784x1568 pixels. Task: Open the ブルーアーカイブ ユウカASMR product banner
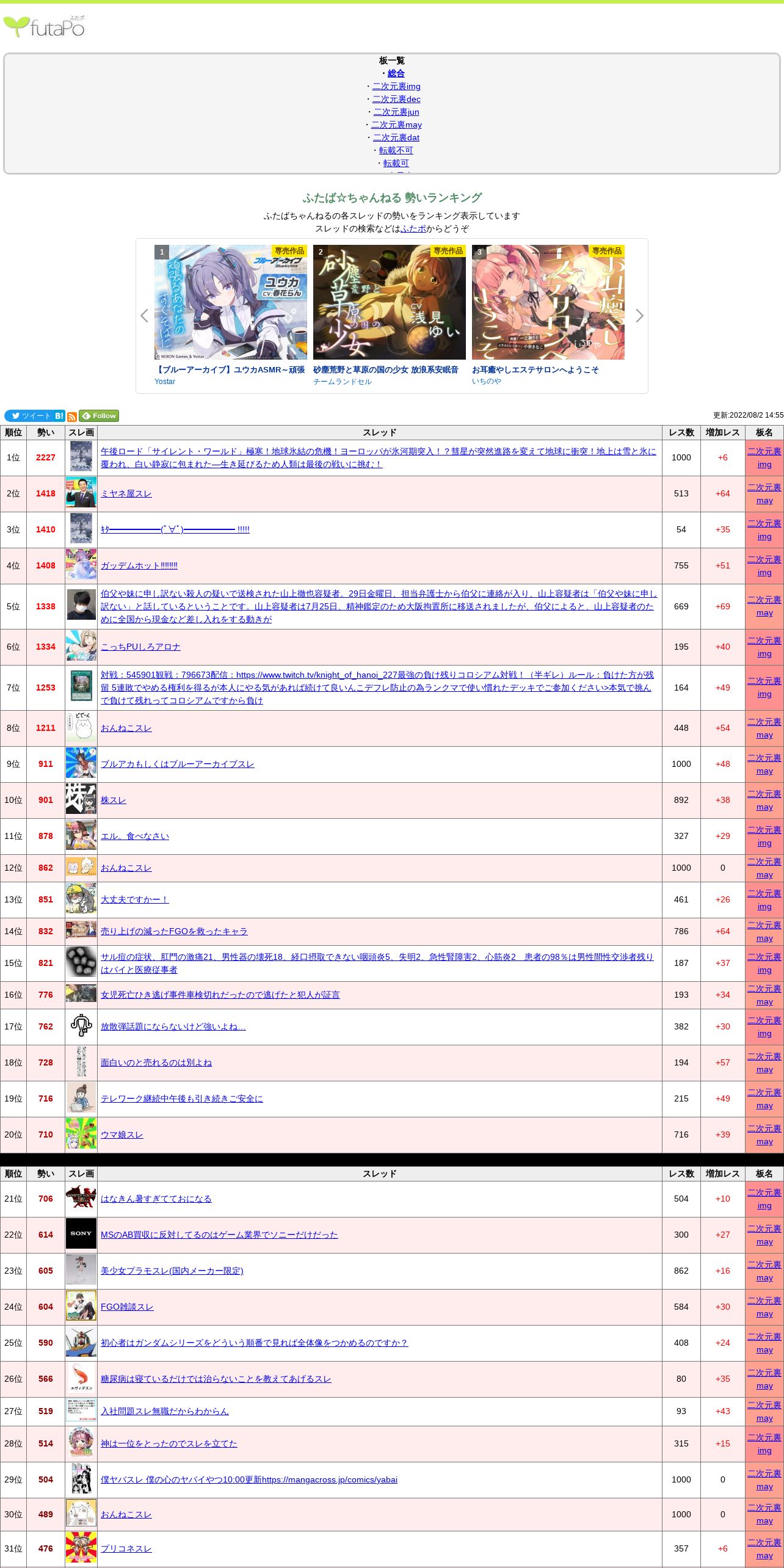231,302
